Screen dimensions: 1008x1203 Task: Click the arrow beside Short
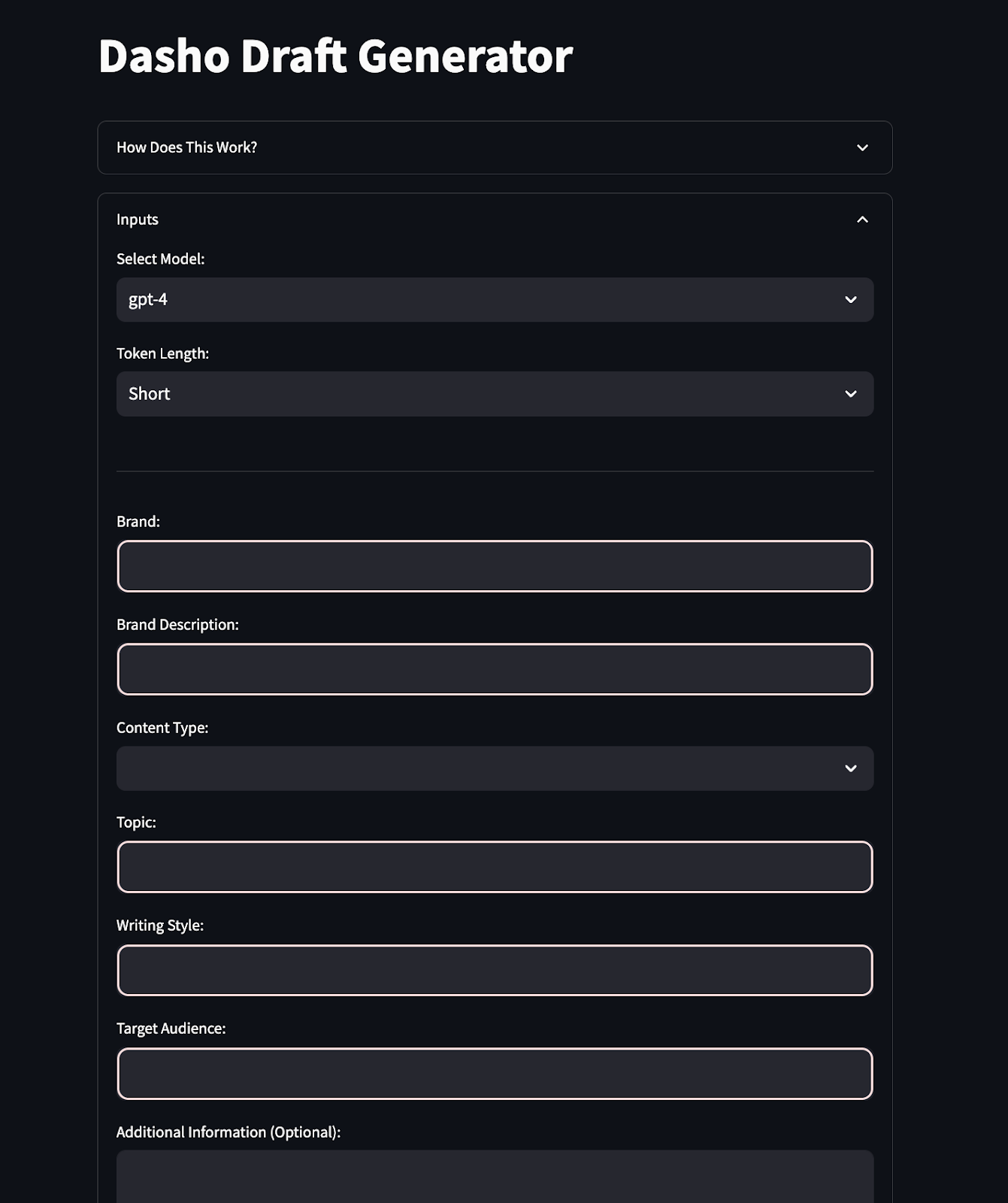tap(850, 394)
